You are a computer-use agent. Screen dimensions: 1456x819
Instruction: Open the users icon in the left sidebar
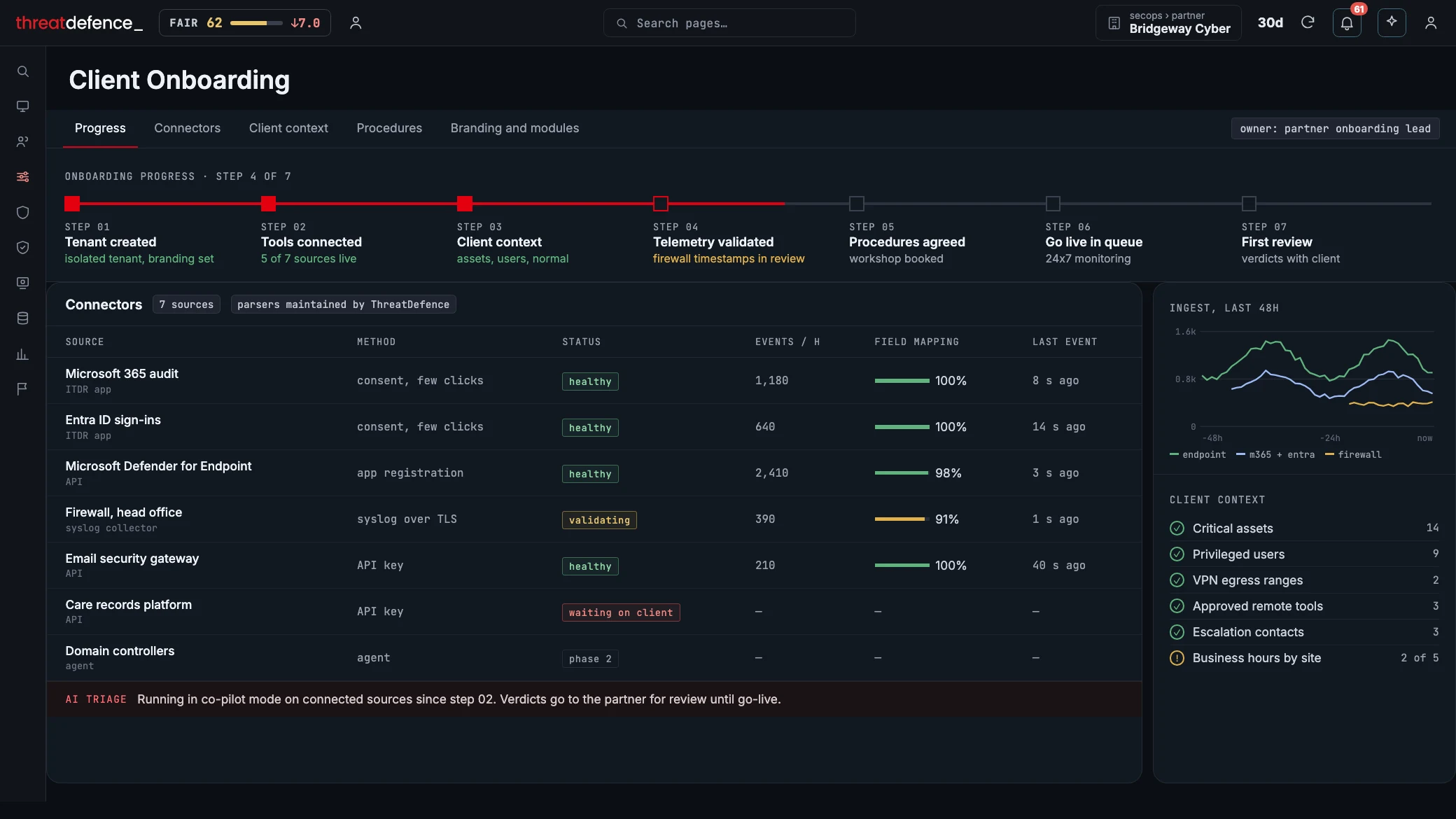tap(22, 141)
